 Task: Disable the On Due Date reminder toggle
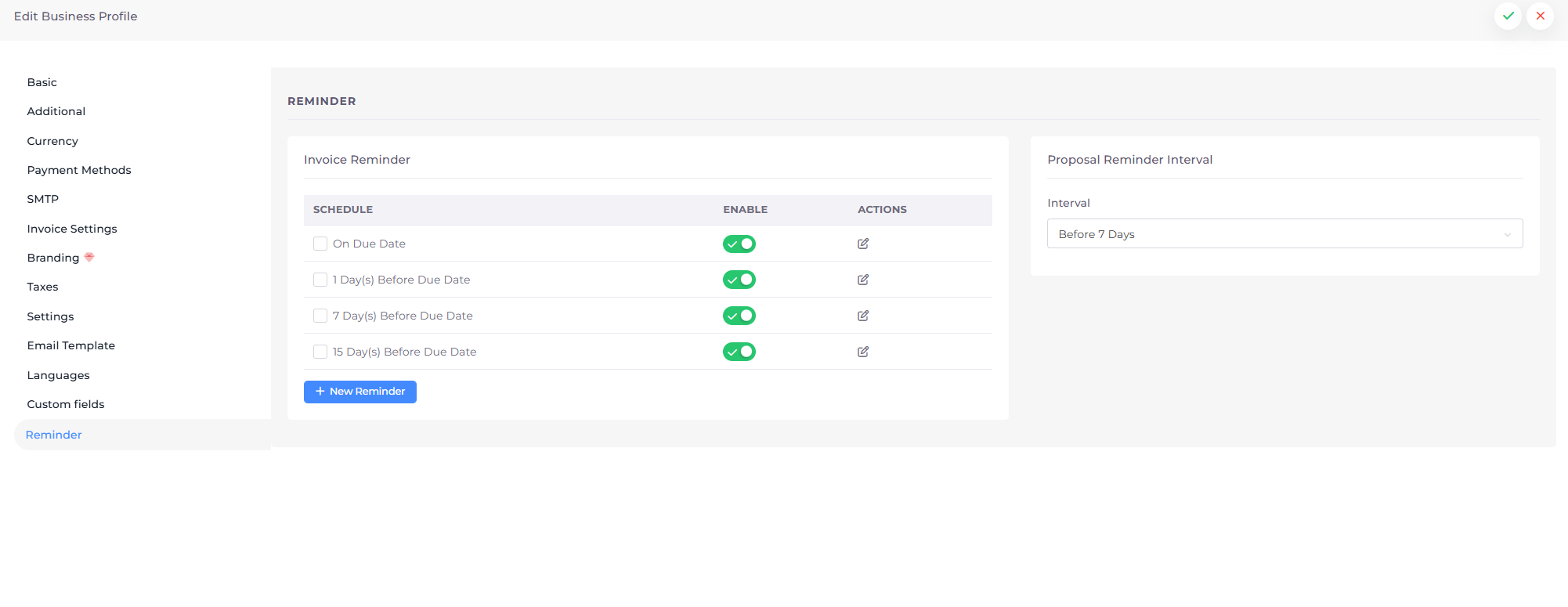tap(739, 244)
